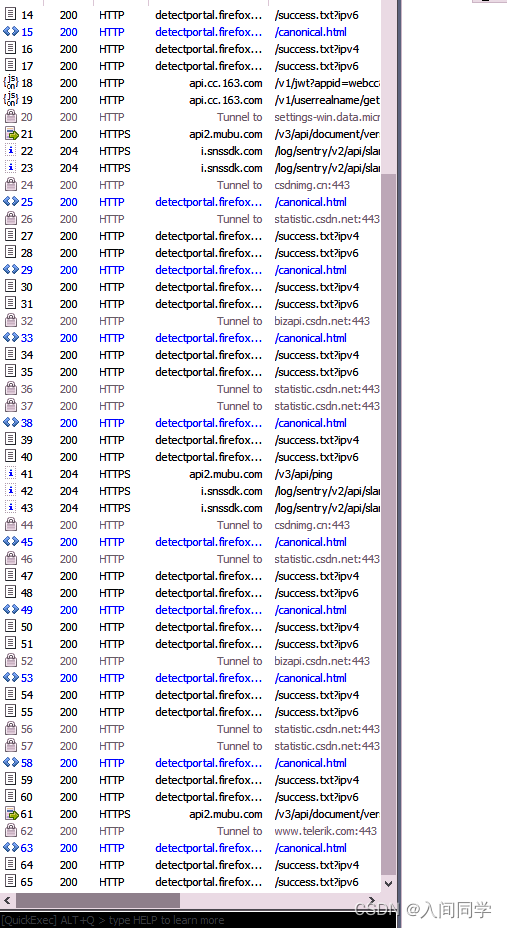Select session 27 detectportal.firefox host
The height and width of the screenshot is (928, 507).
click(x=208, y=236)
